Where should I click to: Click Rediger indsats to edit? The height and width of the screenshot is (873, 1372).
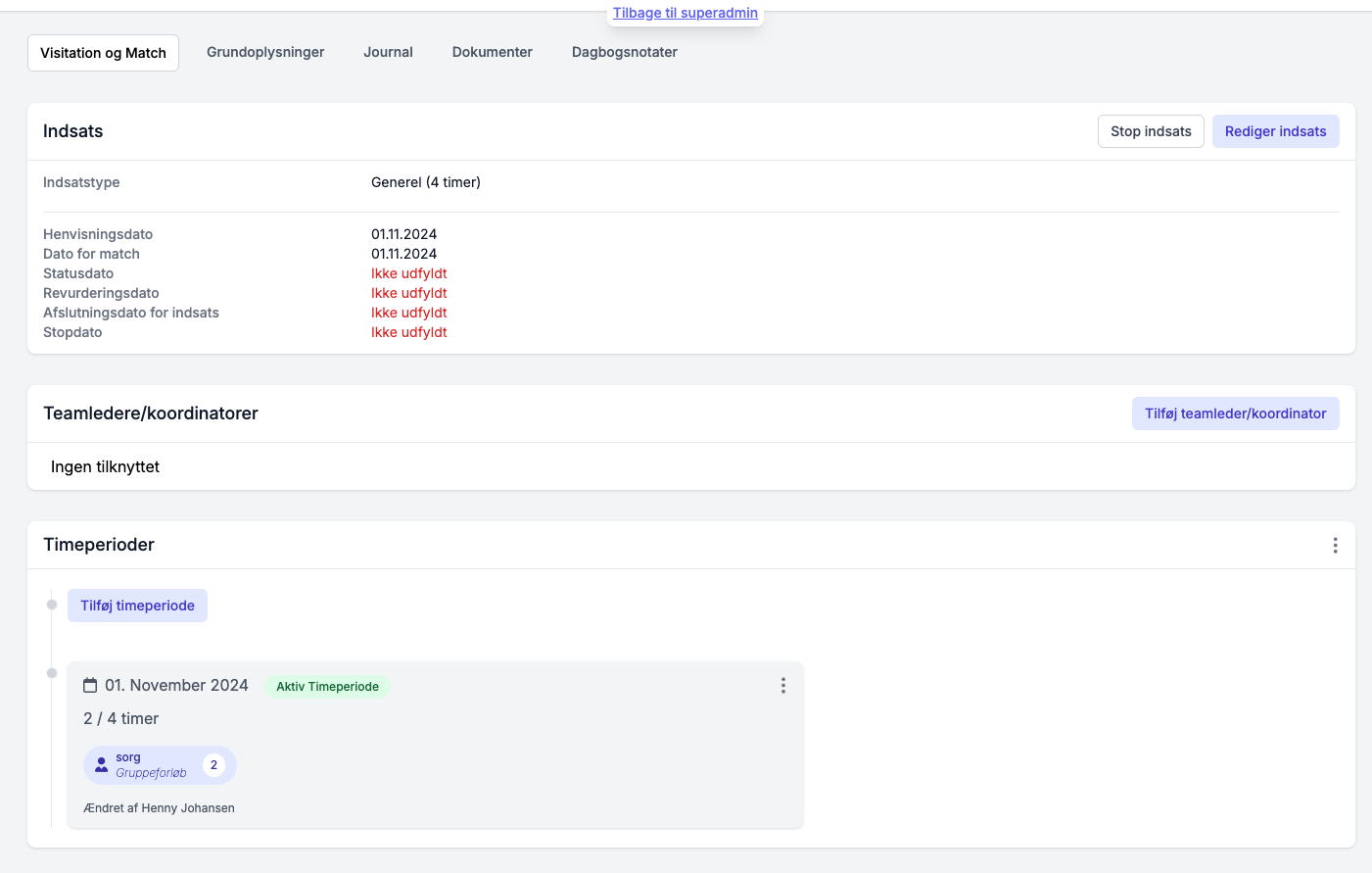[1275, 131]
